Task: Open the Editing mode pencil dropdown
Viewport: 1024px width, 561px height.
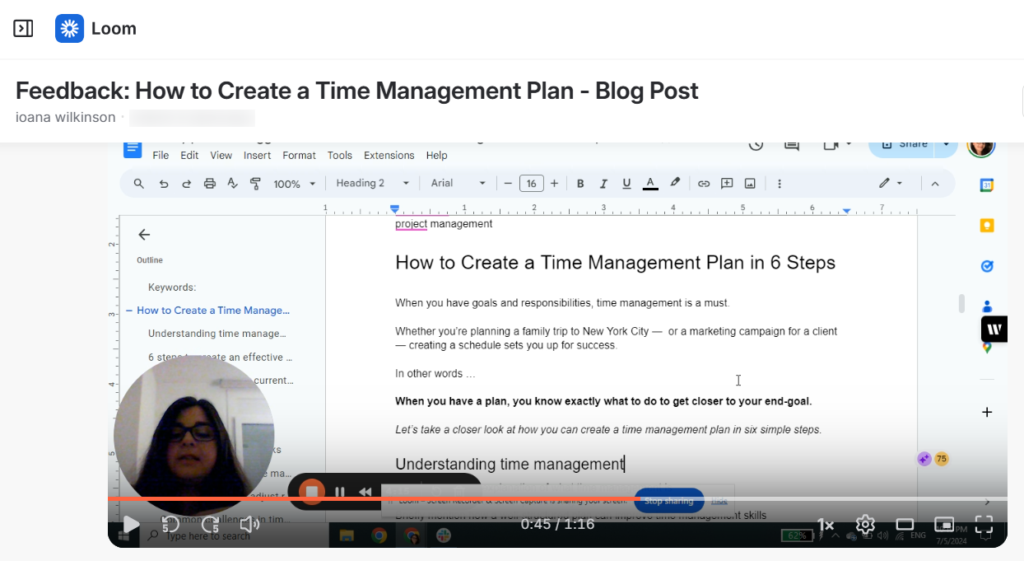Action: pos(890,184)
